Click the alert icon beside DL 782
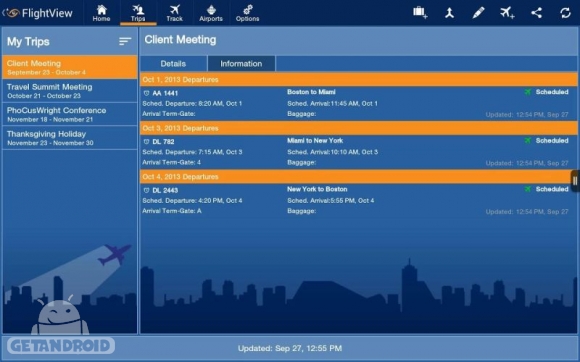The image size is (580, 362). (146, 142)
